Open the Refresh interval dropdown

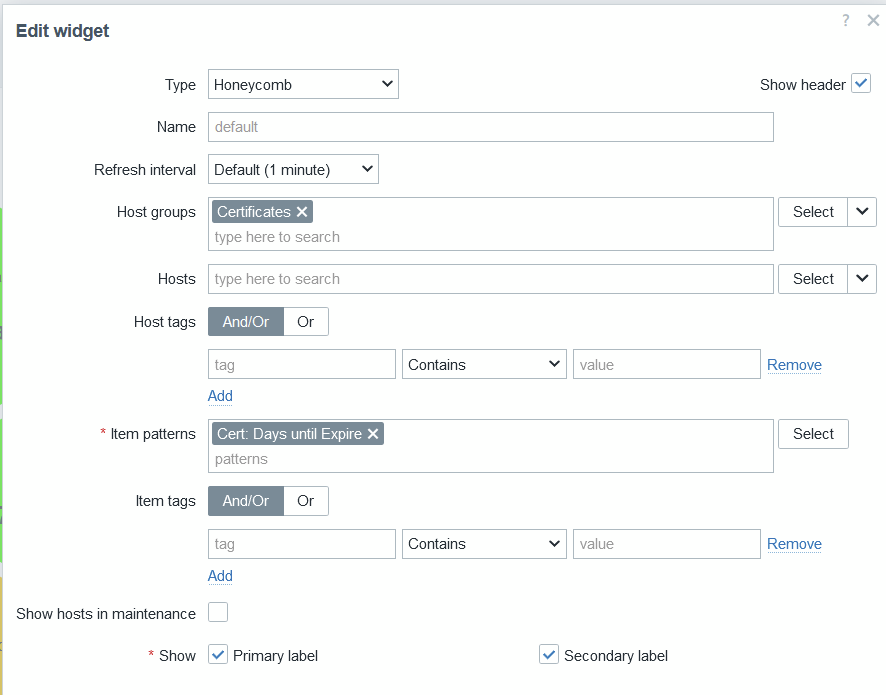pyautogui.click(x=293, y=170)
